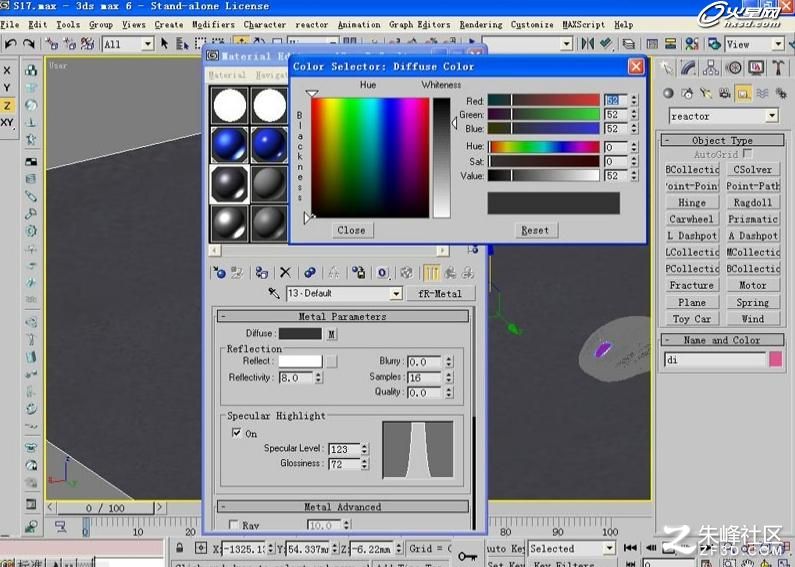Collapse the Object Type rollout
The height and width of the screenshot is (567, 795).
(x=722, y=140)
